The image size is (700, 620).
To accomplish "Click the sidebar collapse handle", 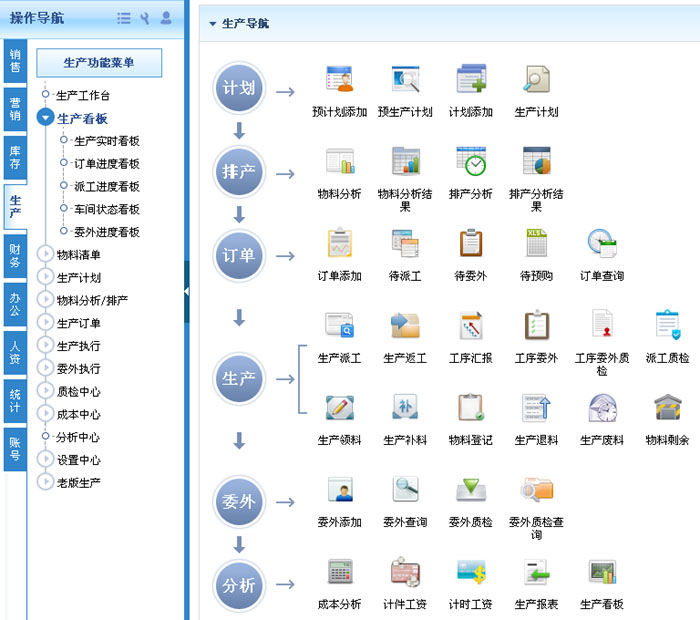I will [x=187, y=291].
